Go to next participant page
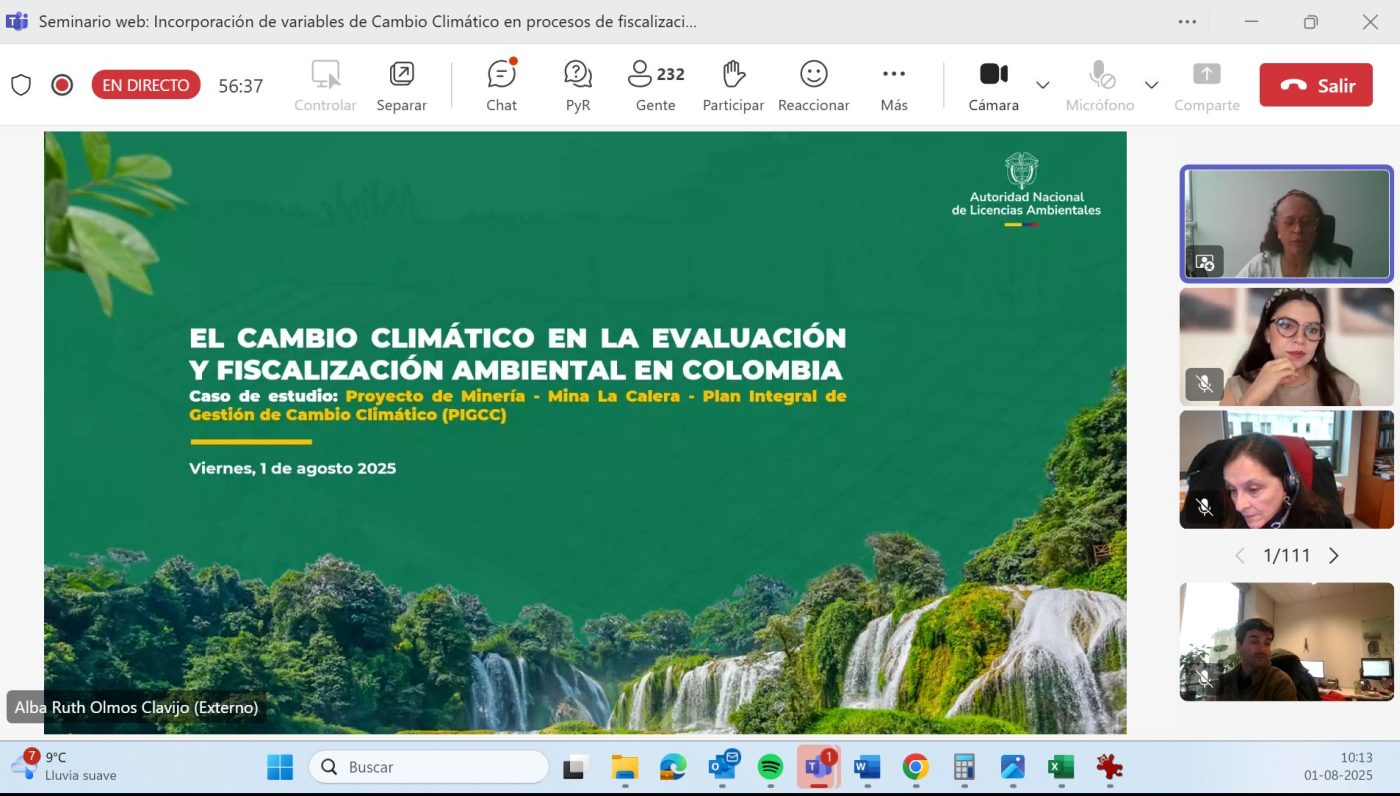 tap(1333, 556)
